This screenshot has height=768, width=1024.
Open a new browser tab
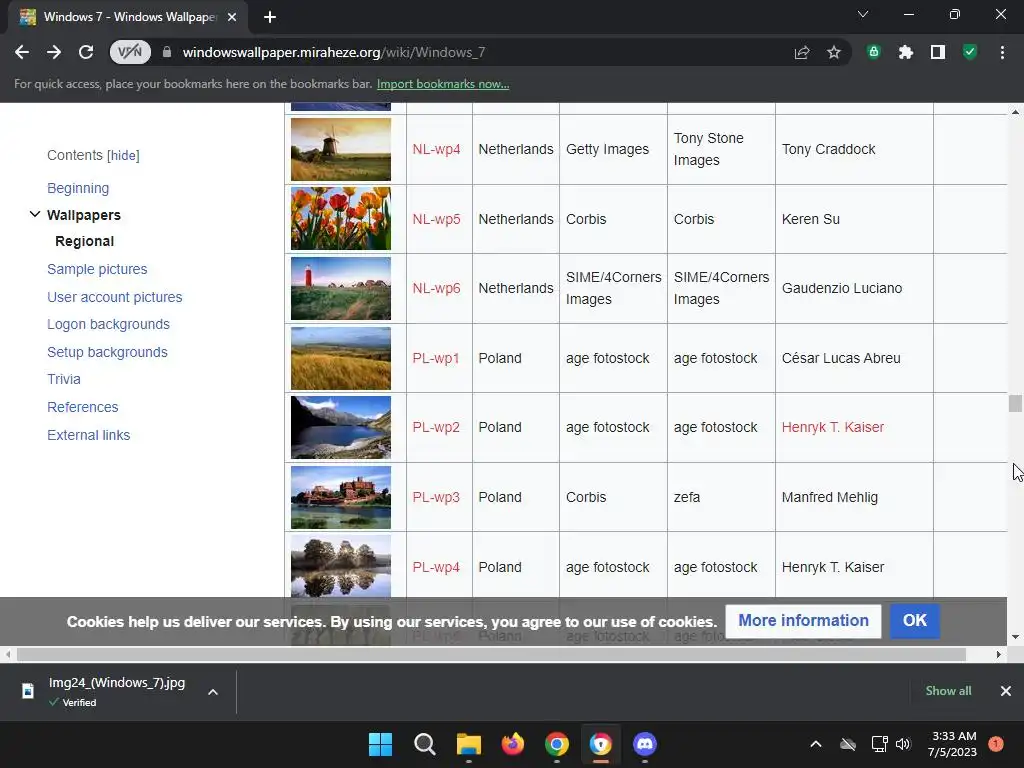[270, 17]
